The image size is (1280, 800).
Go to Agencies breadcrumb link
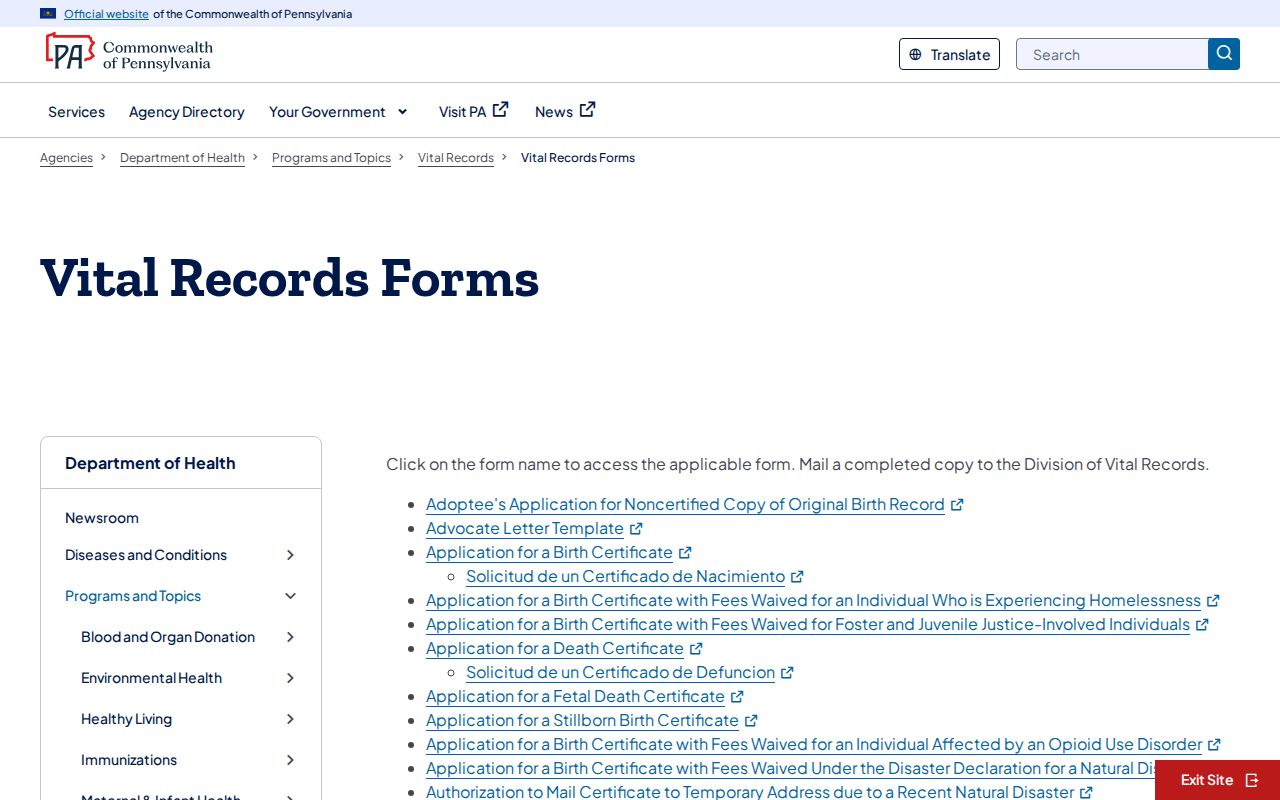(66, 158)
